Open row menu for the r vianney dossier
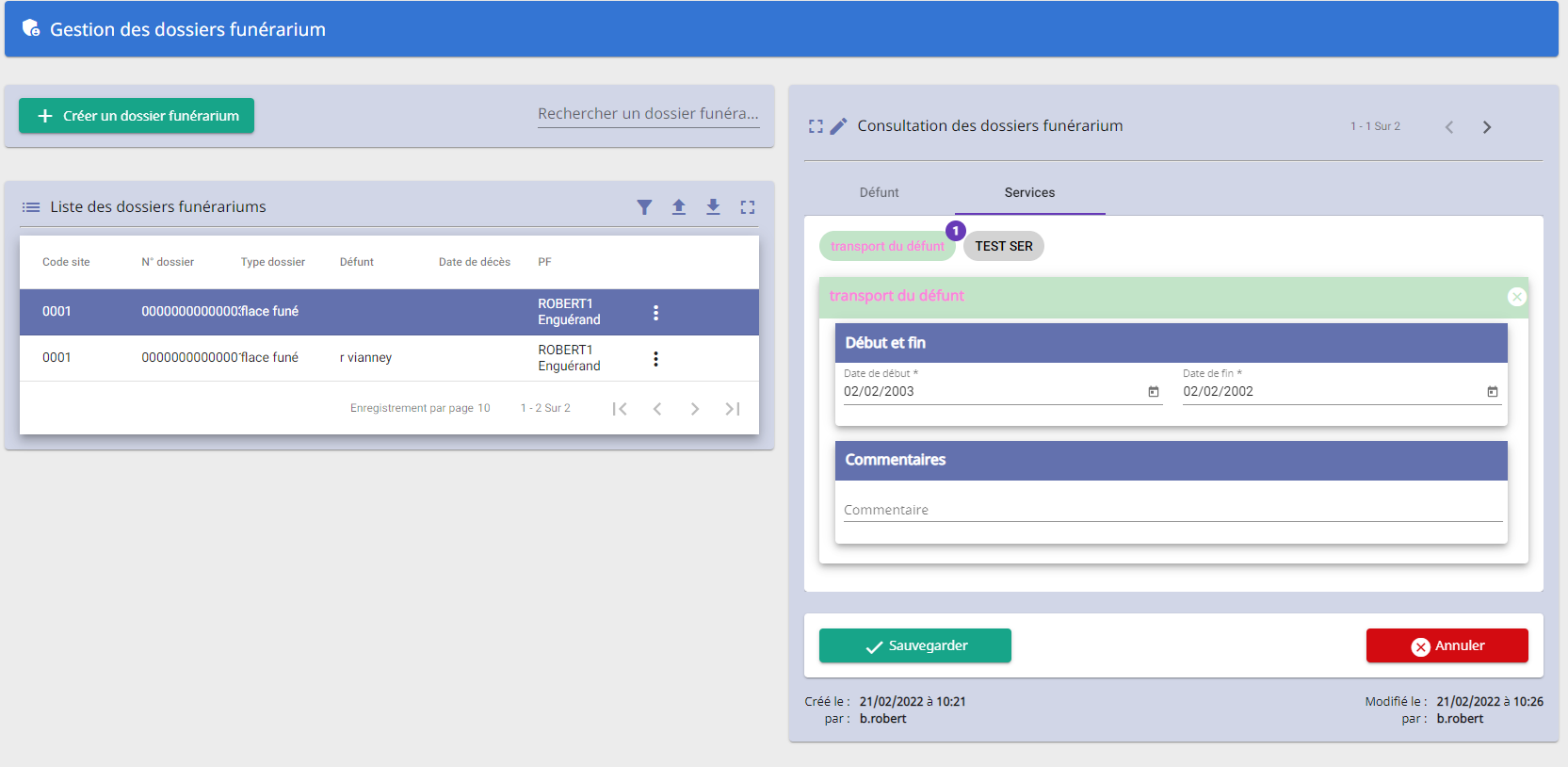This screenshot has width=1568, height=767. pos(656,358)
